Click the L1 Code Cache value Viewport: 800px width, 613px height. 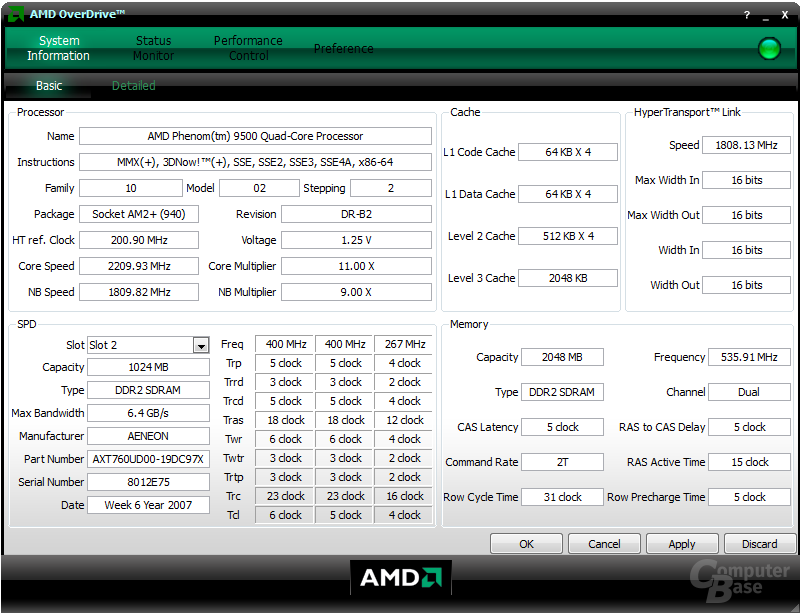(x=568, y=152)
